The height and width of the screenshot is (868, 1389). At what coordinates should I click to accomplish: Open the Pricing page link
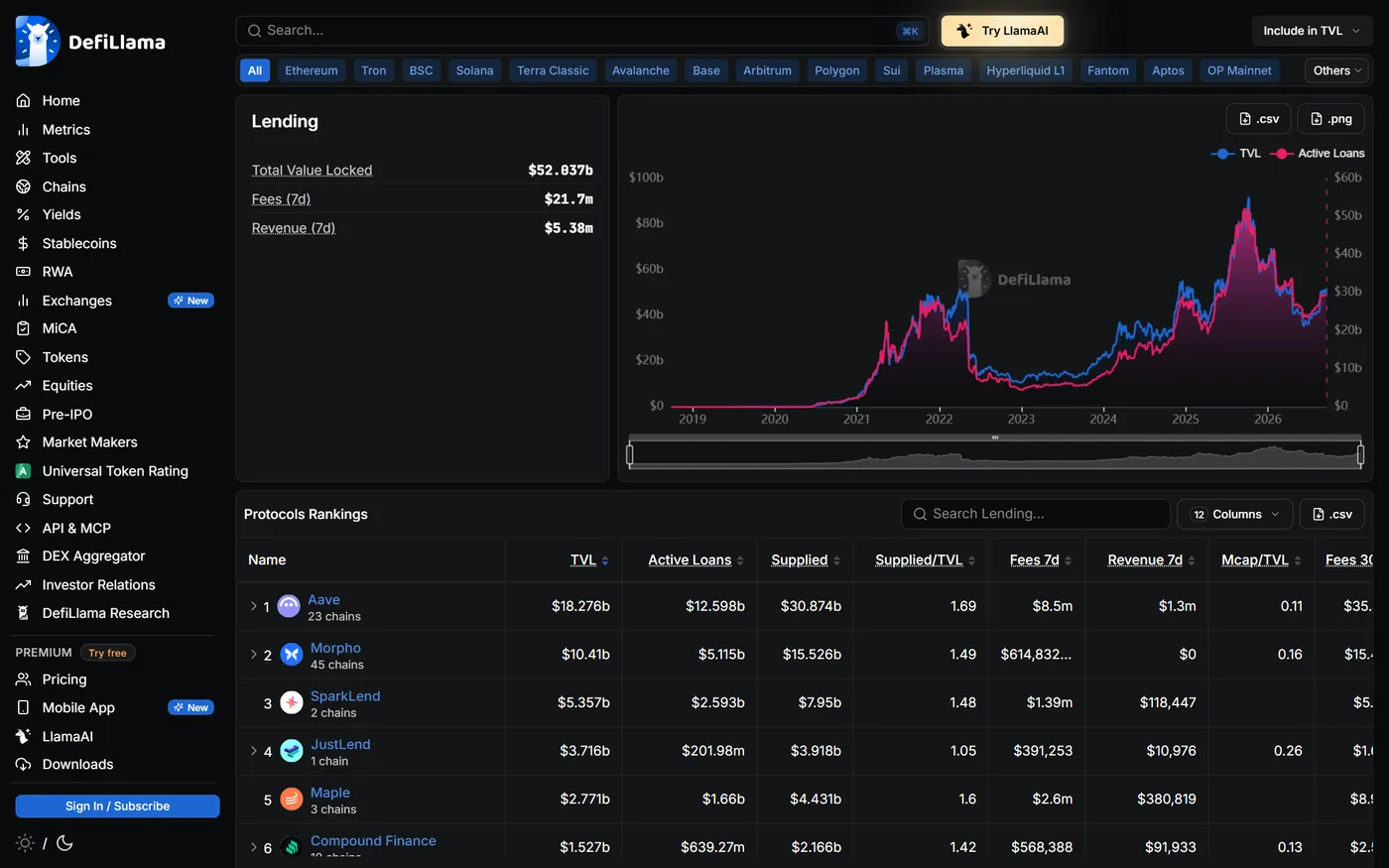64,680
